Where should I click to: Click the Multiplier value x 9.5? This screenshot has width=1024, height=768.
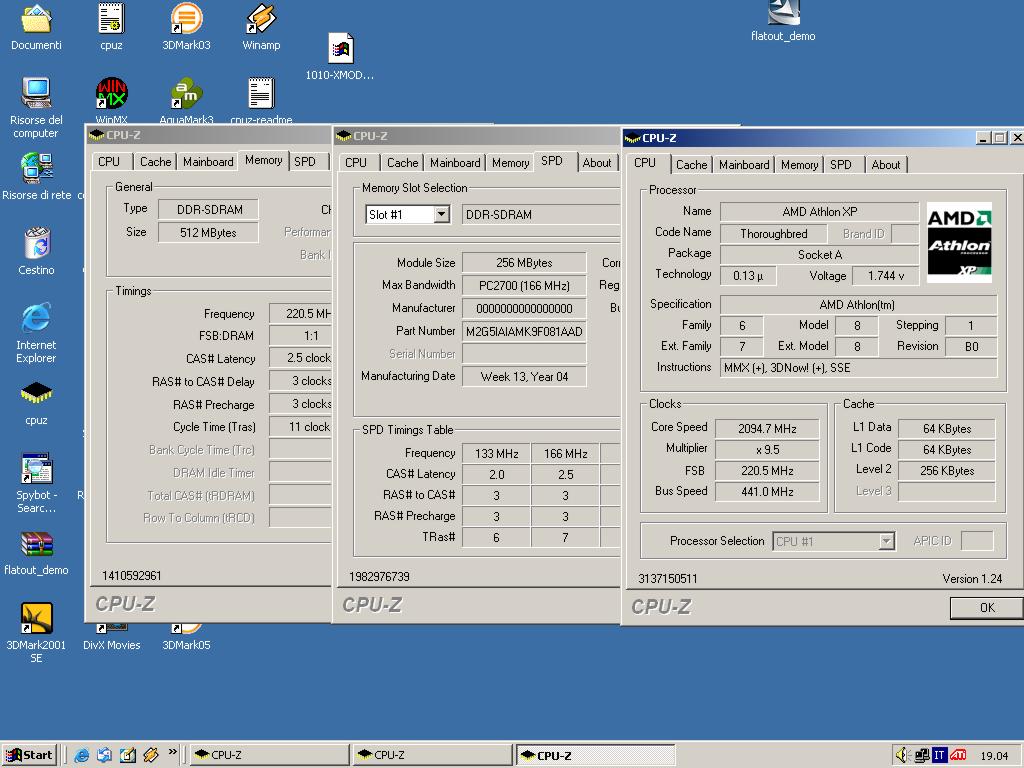[767, 449]
